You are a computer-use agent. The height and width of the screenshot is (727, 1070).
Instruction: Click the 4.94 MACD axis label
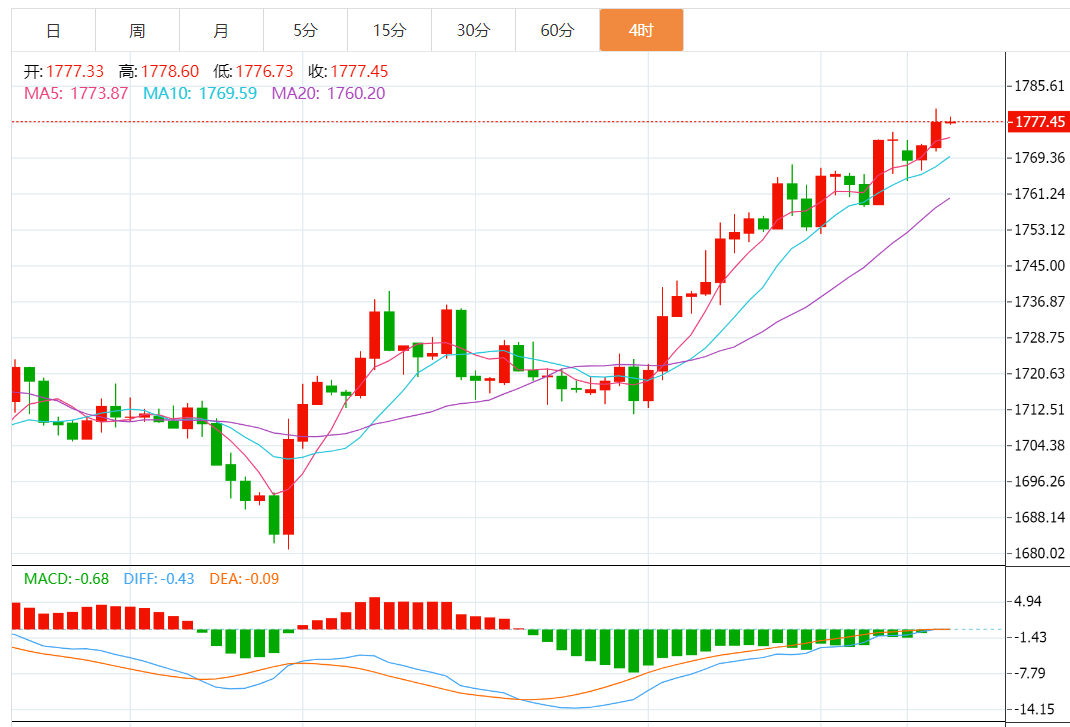(x=1028, y=601)
